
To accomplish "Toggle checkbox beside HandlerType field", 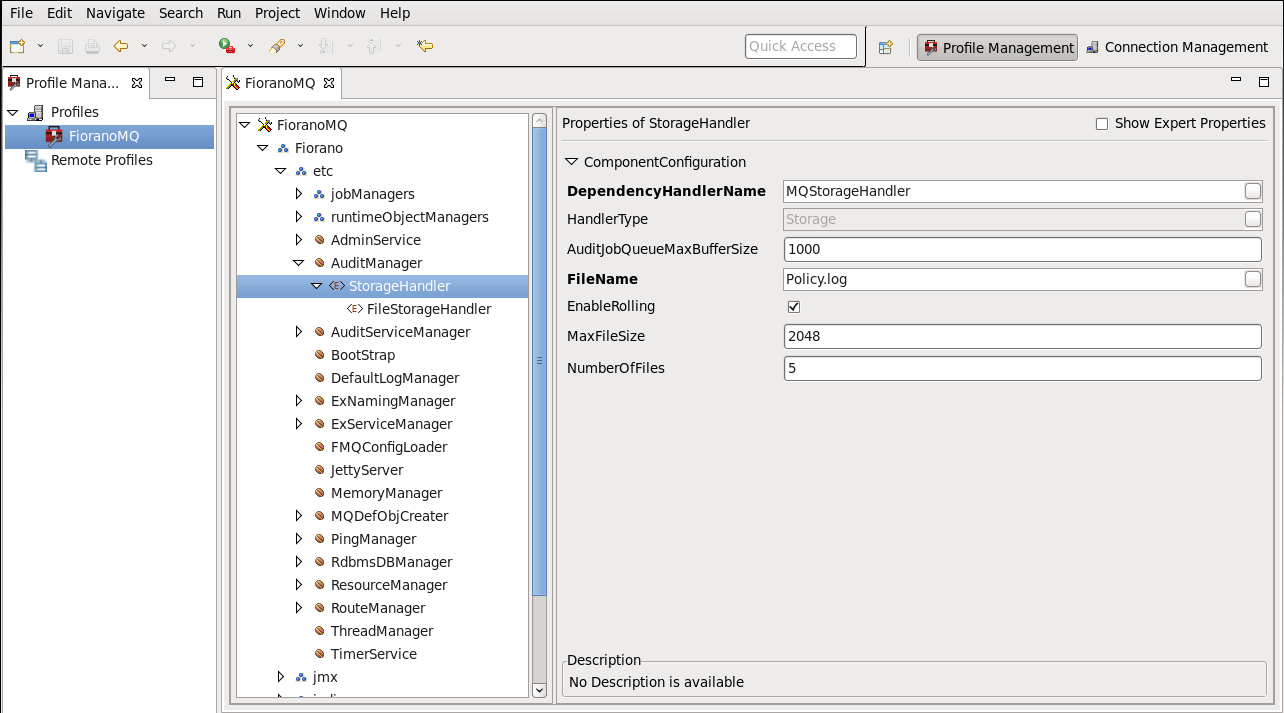I will pyautogui.click(x=1252, y=219).
